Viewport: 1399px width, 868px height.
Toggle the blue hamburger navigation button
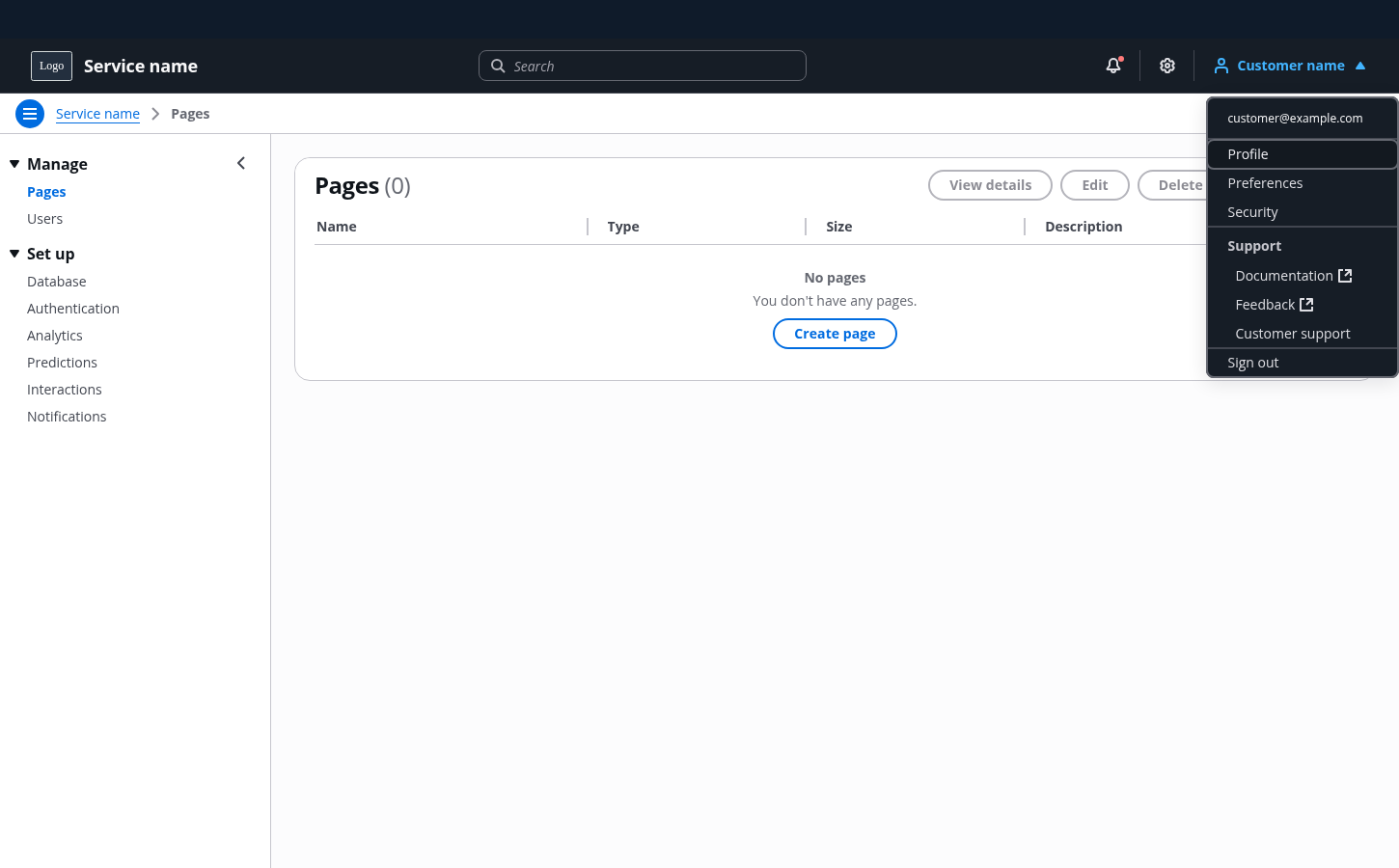click(30, 114)
